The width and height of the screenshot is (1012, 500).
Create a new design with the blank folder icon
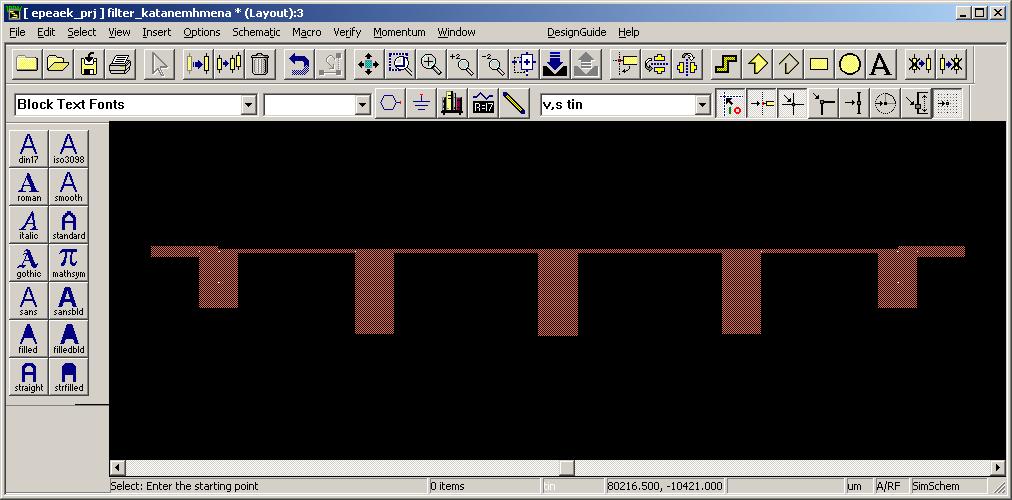coord(26,64)
